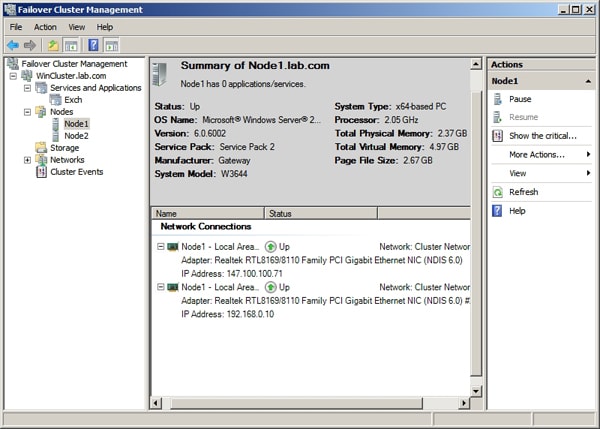Open the Help toolbar question-mark icon
This screenshot has width=600, height=429.
[x=93, y=45]
